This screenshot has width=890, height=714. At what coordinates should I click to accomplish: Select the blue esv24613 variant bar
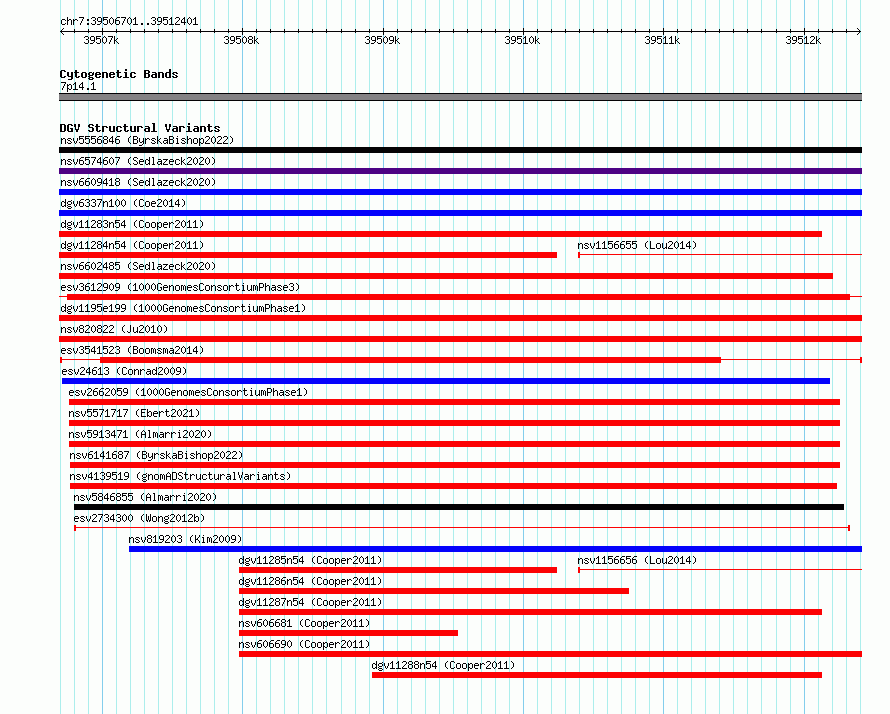click(x=446, y=381)
